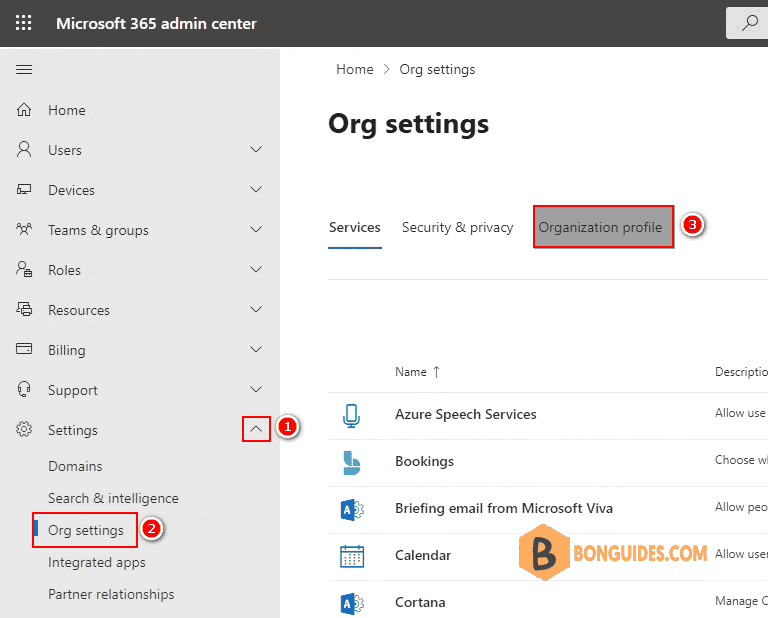Open Cortana service settings
The image size is (768, 618).
(x=420, y=602)
